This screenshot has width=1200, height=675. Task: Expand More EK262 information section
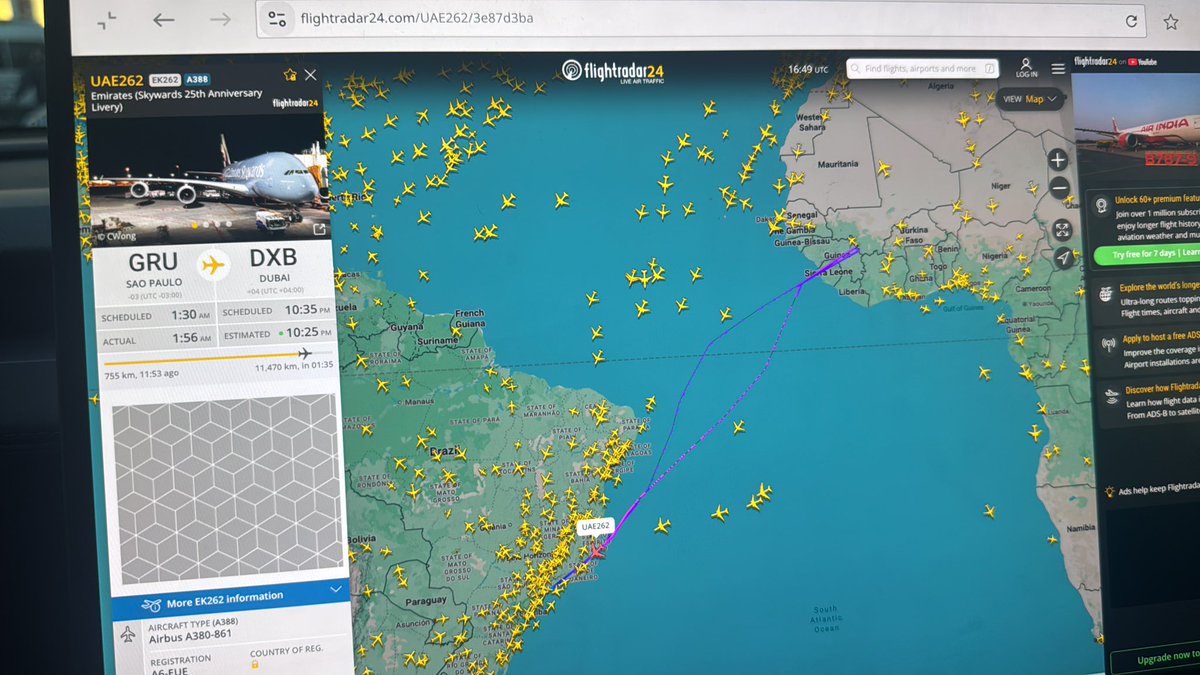[x=230, y=598]
